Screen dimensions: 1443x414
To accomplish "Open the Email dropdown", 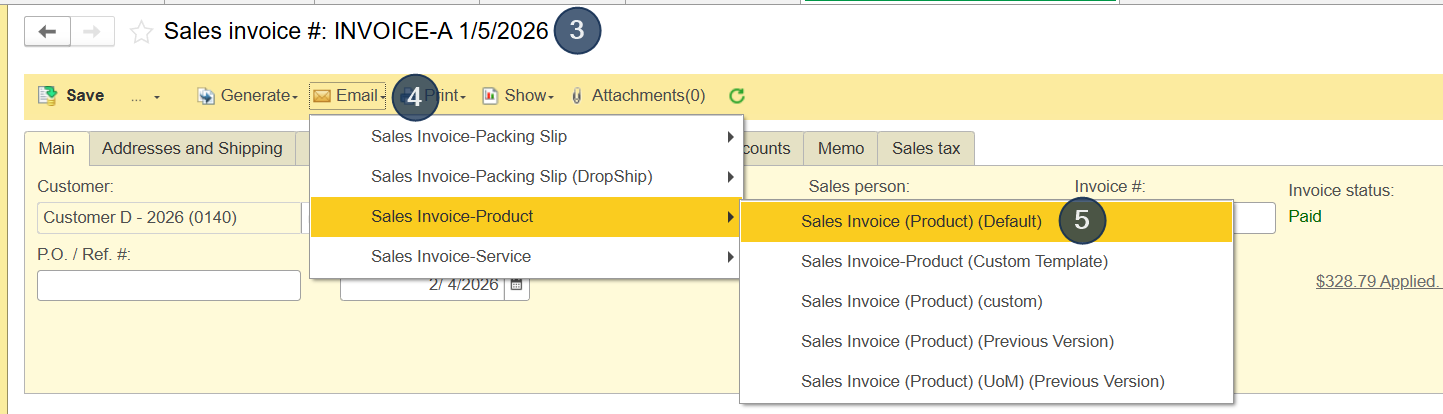I will coord(349,96).
